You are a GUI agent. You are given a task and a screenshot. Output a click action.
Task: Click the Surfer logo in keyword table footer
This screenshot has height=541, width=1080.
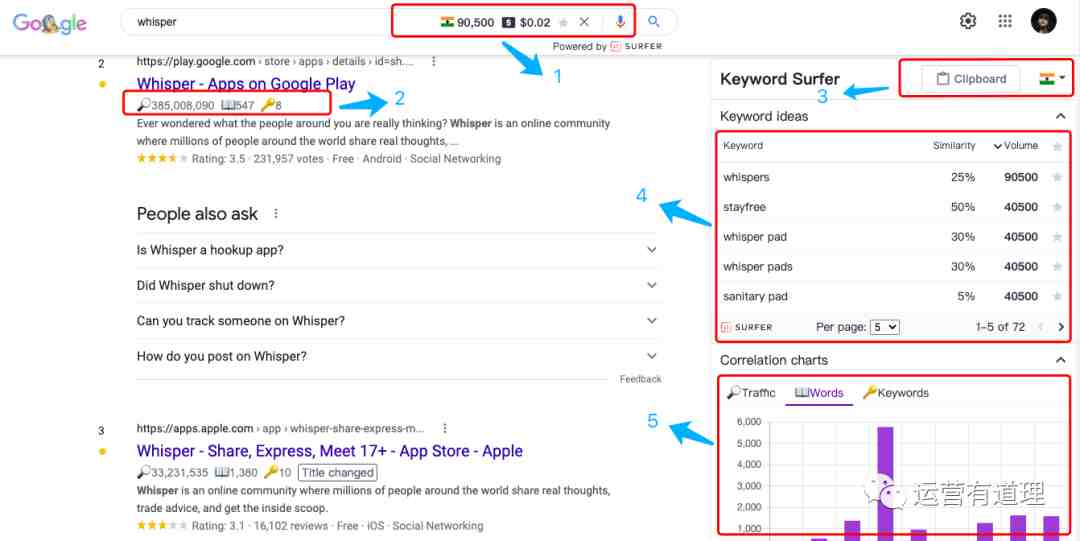click(747, 327)
